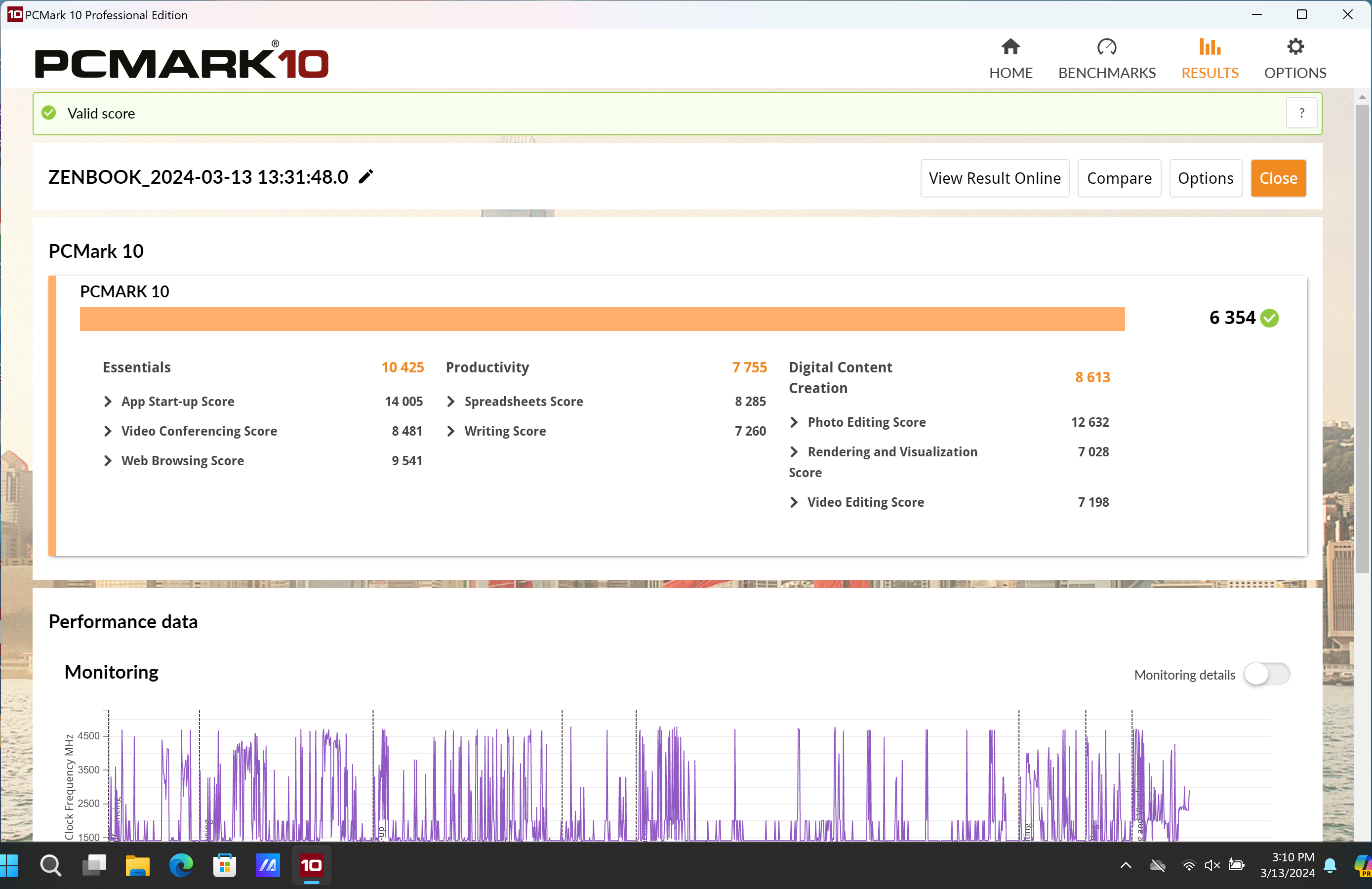The width and height of the screenshot is (1372, 889).
Task: Expand Video Conferencing Score details
Action: 108,431
